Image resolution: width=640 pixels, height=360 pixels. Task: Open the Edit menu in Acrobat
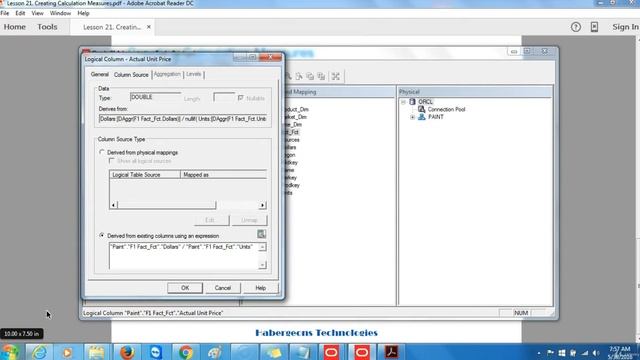pyautogui.click(x=20, y=13)
